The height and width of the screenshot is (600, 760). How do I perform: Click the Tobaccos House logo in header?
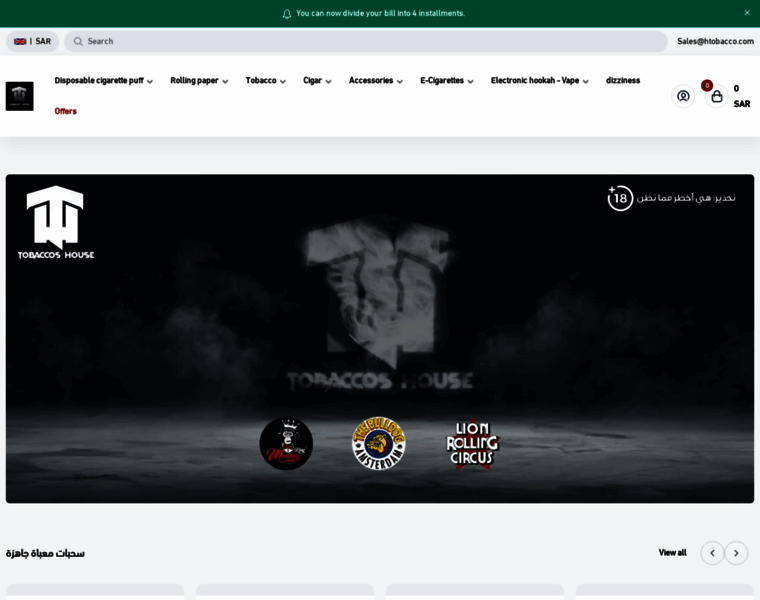(x=20, y=96)
